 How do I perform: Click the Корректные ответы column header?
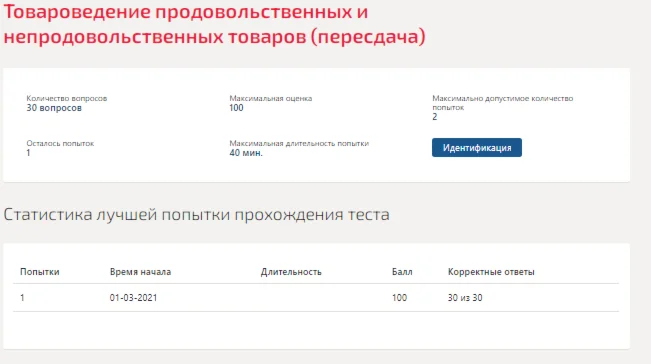point(491,272)
